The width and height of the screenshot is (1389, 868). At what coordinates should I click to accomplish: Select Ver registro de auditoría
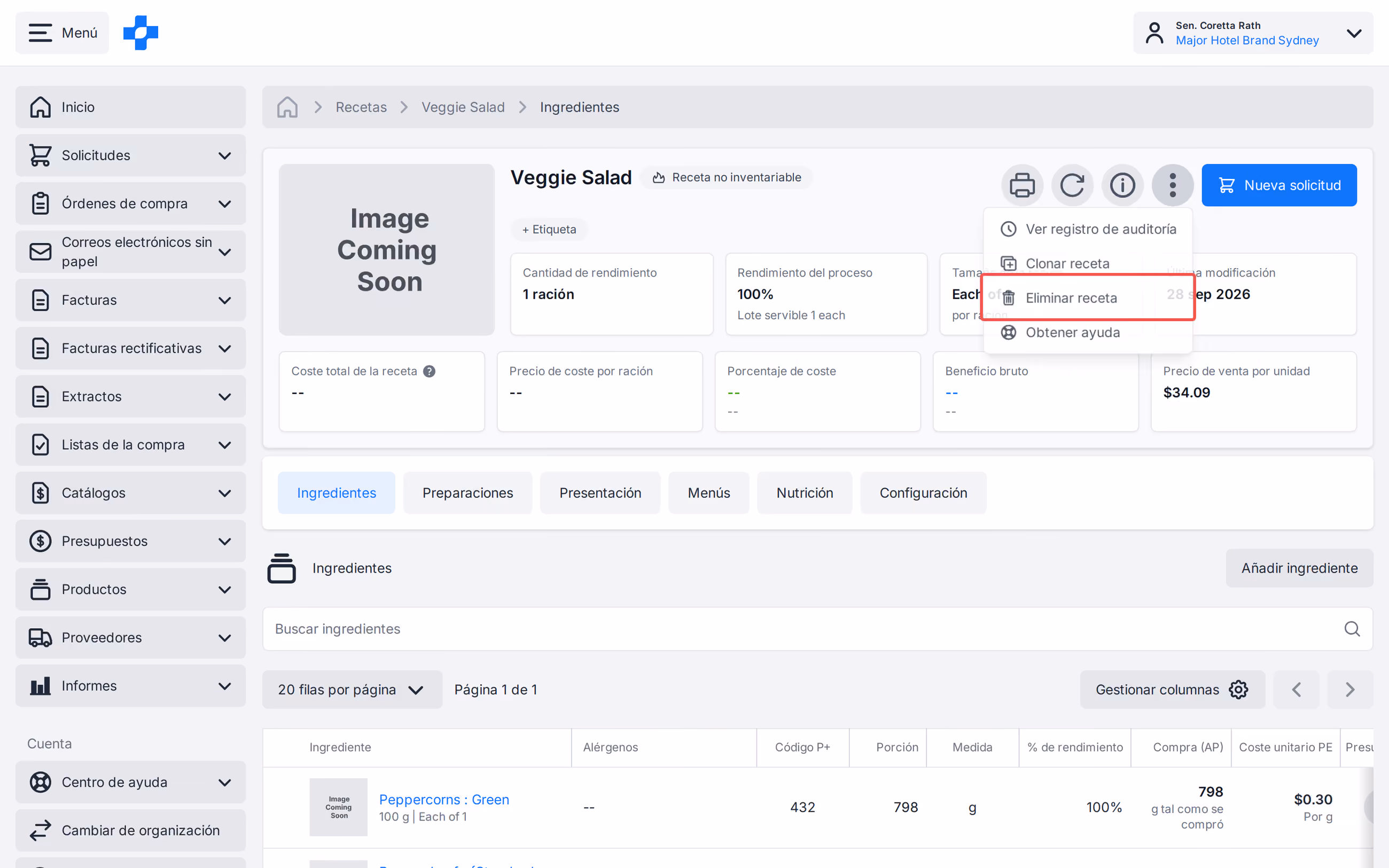1088,229
